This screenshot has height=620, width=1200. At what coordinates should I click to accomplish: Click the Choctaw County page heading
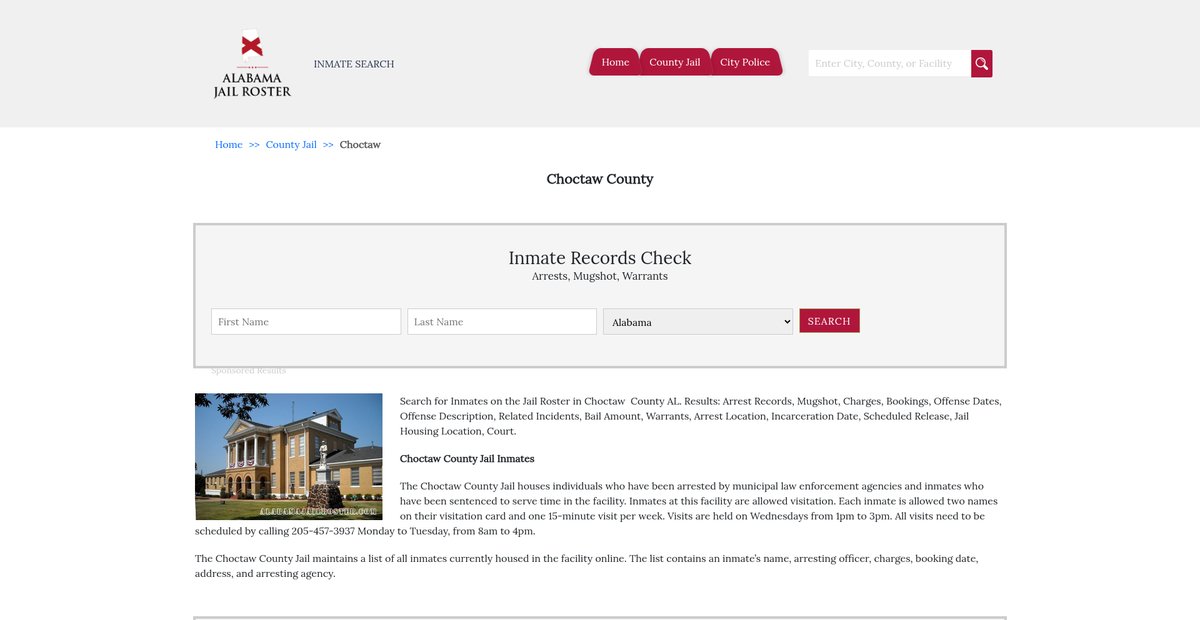coord(600,179)
